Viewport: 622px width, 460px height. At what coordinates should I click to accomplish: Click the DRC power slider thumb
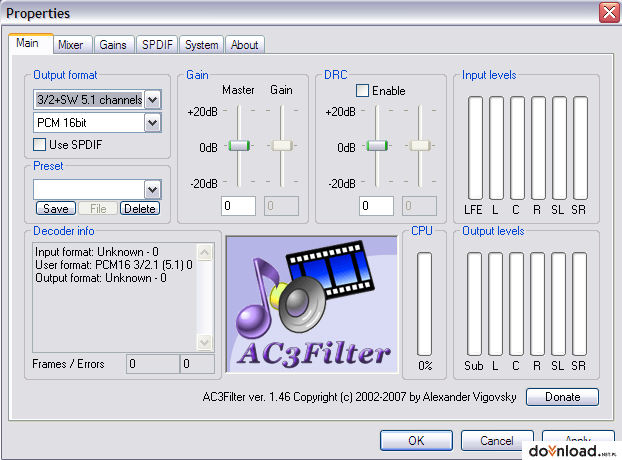(377, 146)
